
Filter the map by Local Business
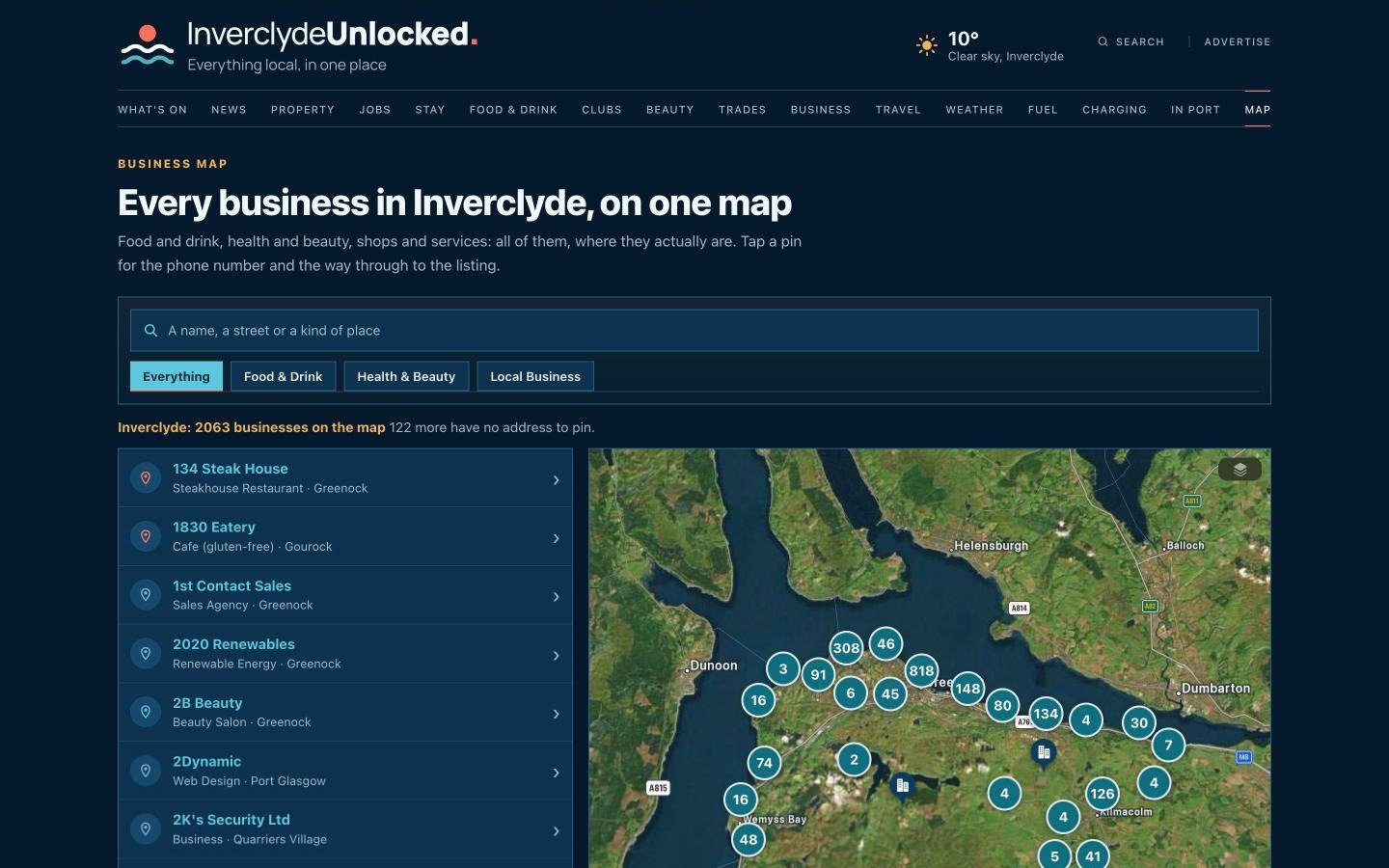tap(535, 376)
